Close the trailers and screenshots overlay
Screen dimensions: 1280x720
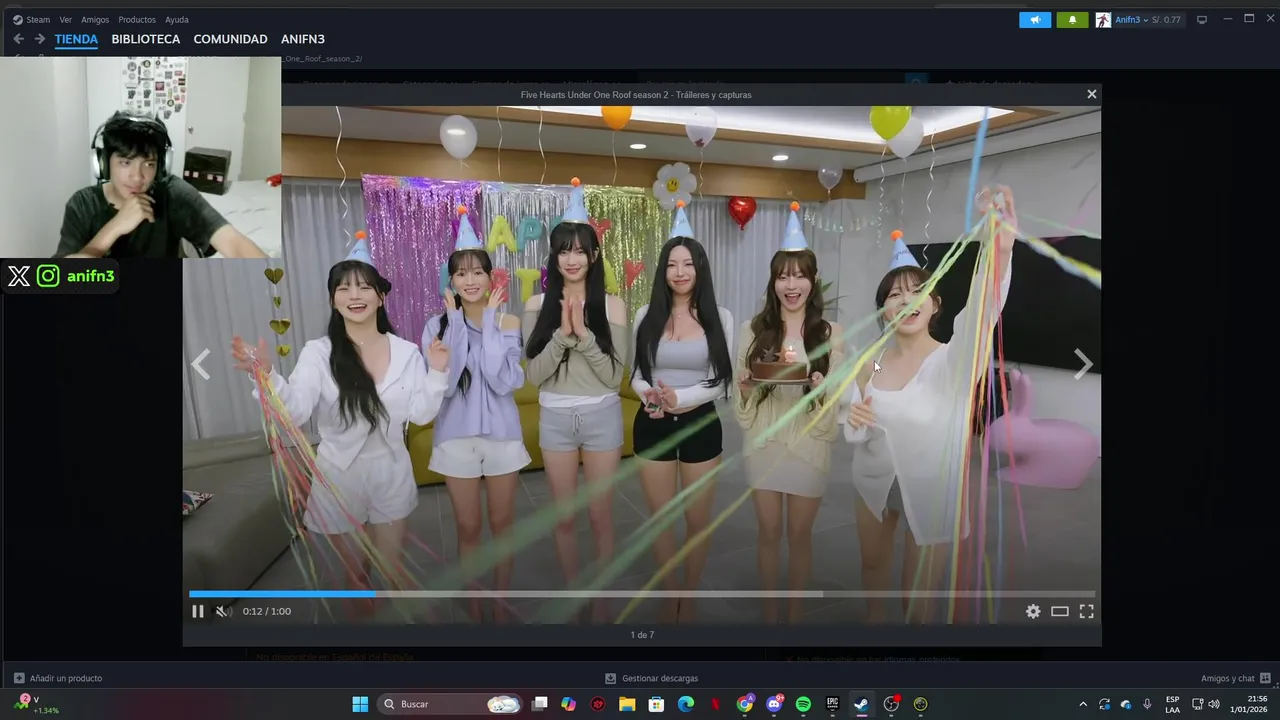tap(1092, 94)
